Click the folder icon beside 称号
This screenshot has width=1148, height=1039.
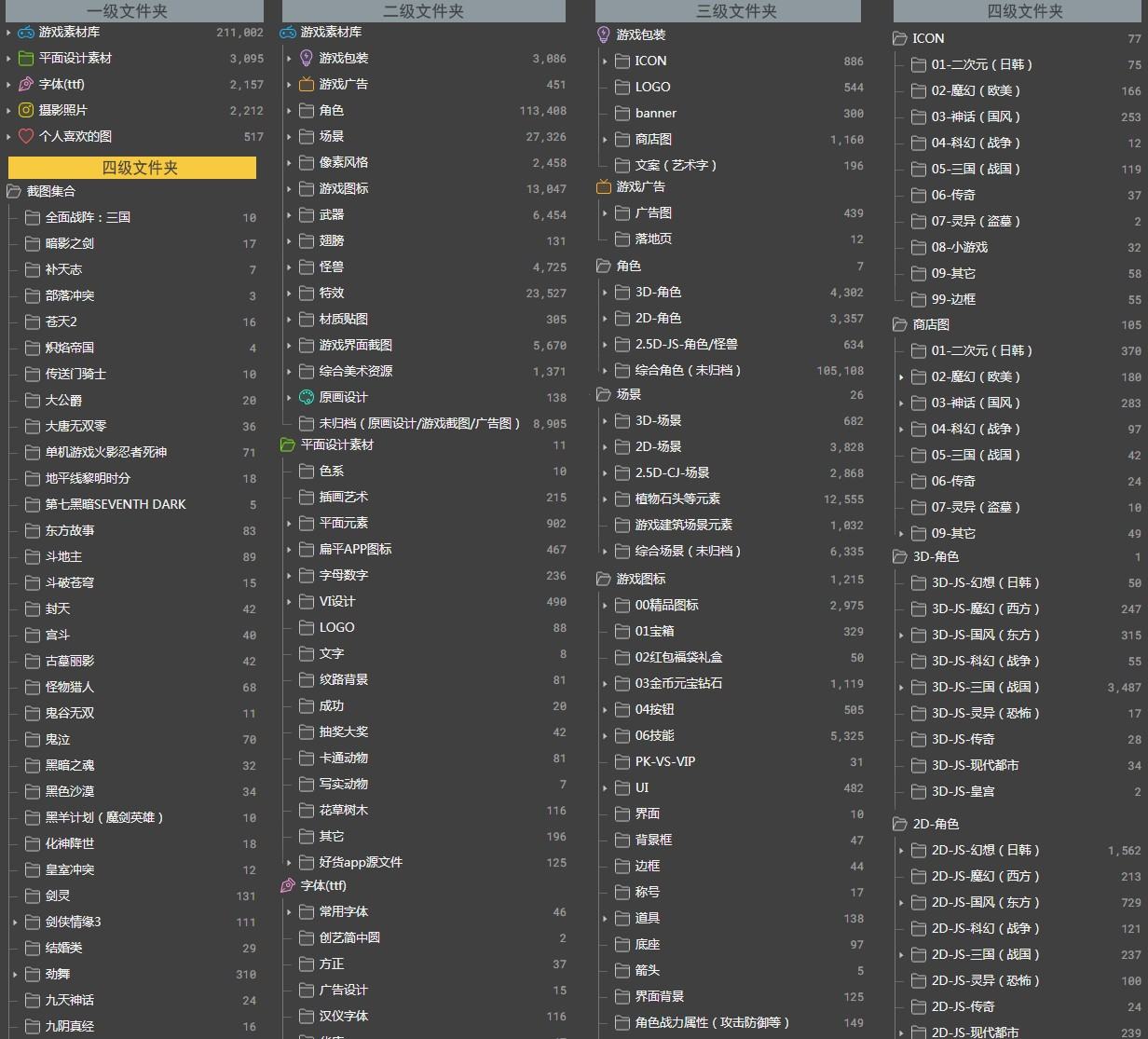[622, 892]
